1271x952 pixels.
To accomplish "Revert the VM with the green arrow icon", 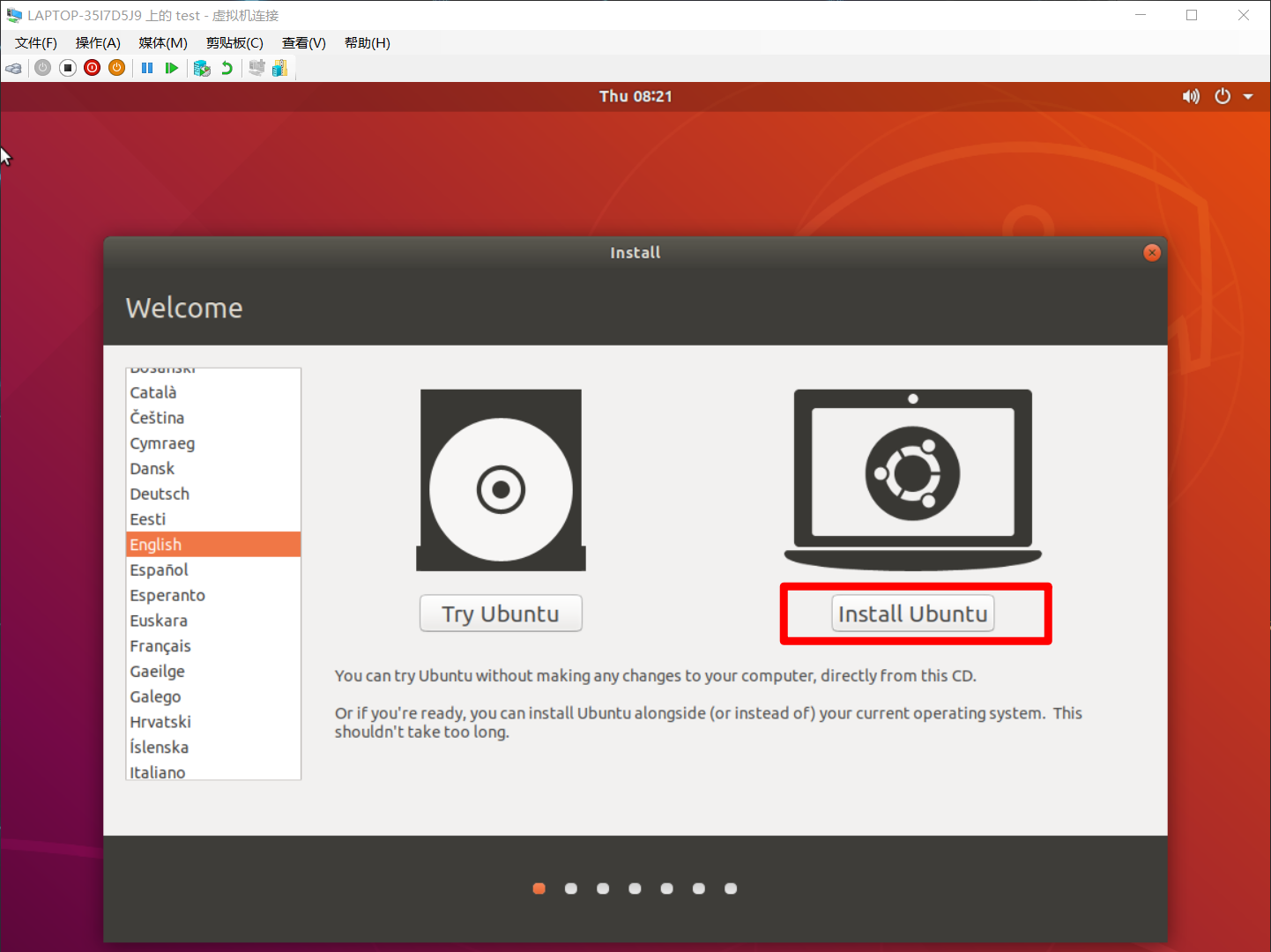I will pyautogui.click(x=227, y=68).
